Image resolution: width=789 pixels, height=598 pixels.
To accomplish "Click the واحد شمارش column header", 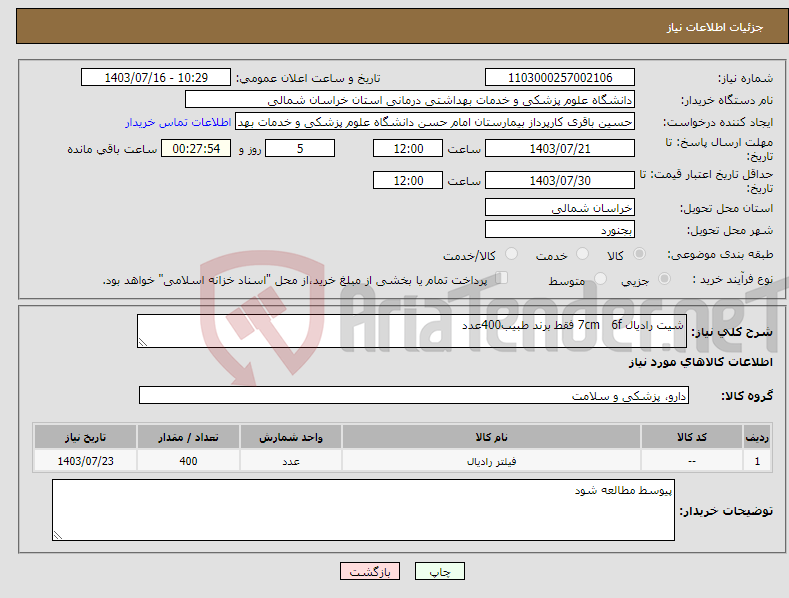I will tap(291, 436).
